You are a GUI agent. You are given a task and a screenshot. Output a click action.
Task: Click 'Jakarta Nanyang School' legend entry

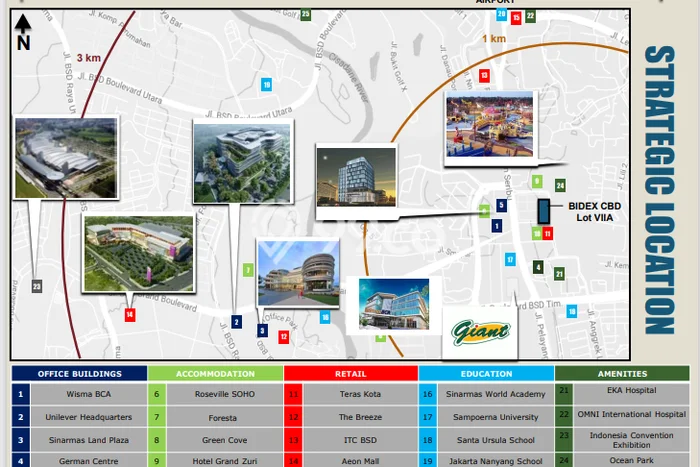[496, 461]
